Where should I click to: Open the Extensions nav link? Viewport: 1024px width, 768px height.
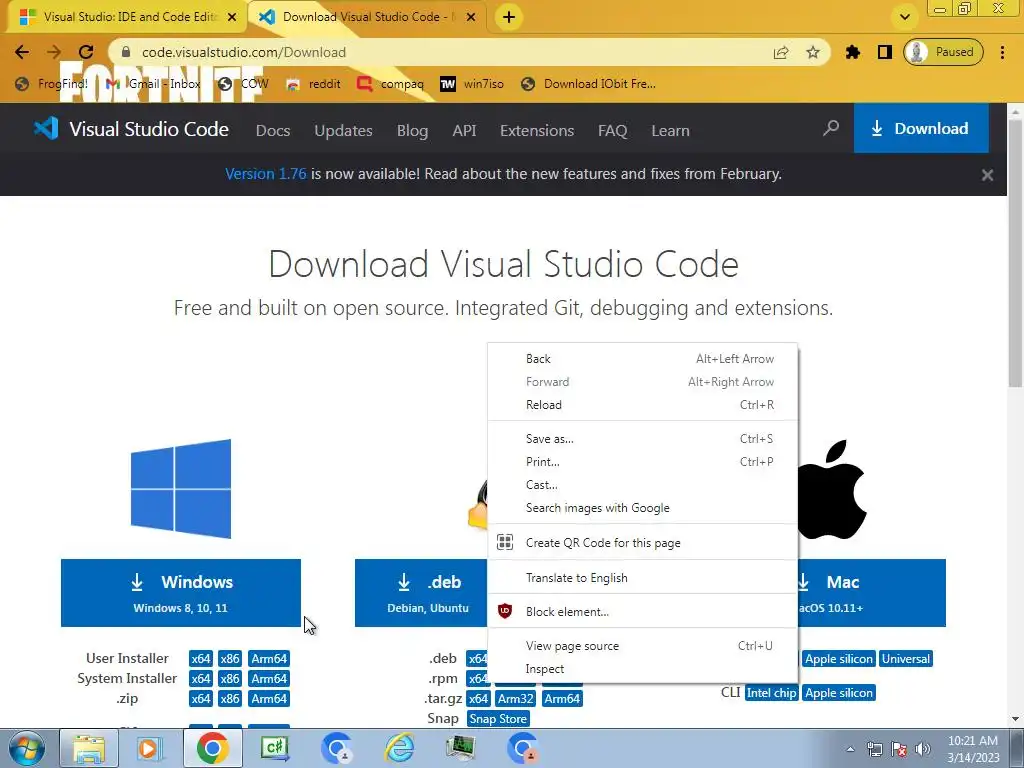(537, 131)
